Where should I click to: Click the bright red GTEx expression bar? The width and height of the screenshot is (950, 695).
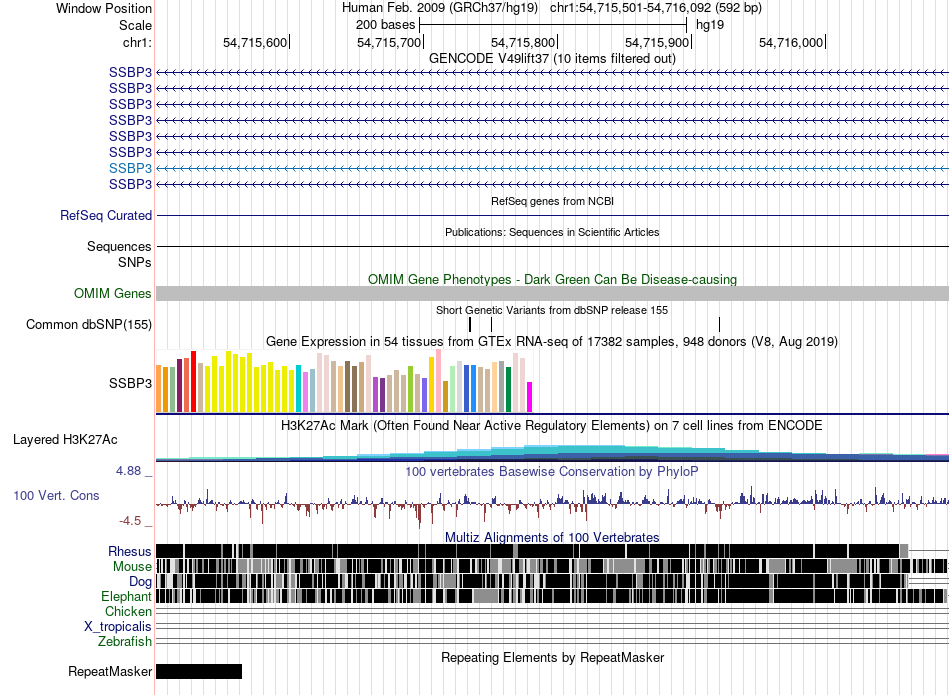click(193, 382)
